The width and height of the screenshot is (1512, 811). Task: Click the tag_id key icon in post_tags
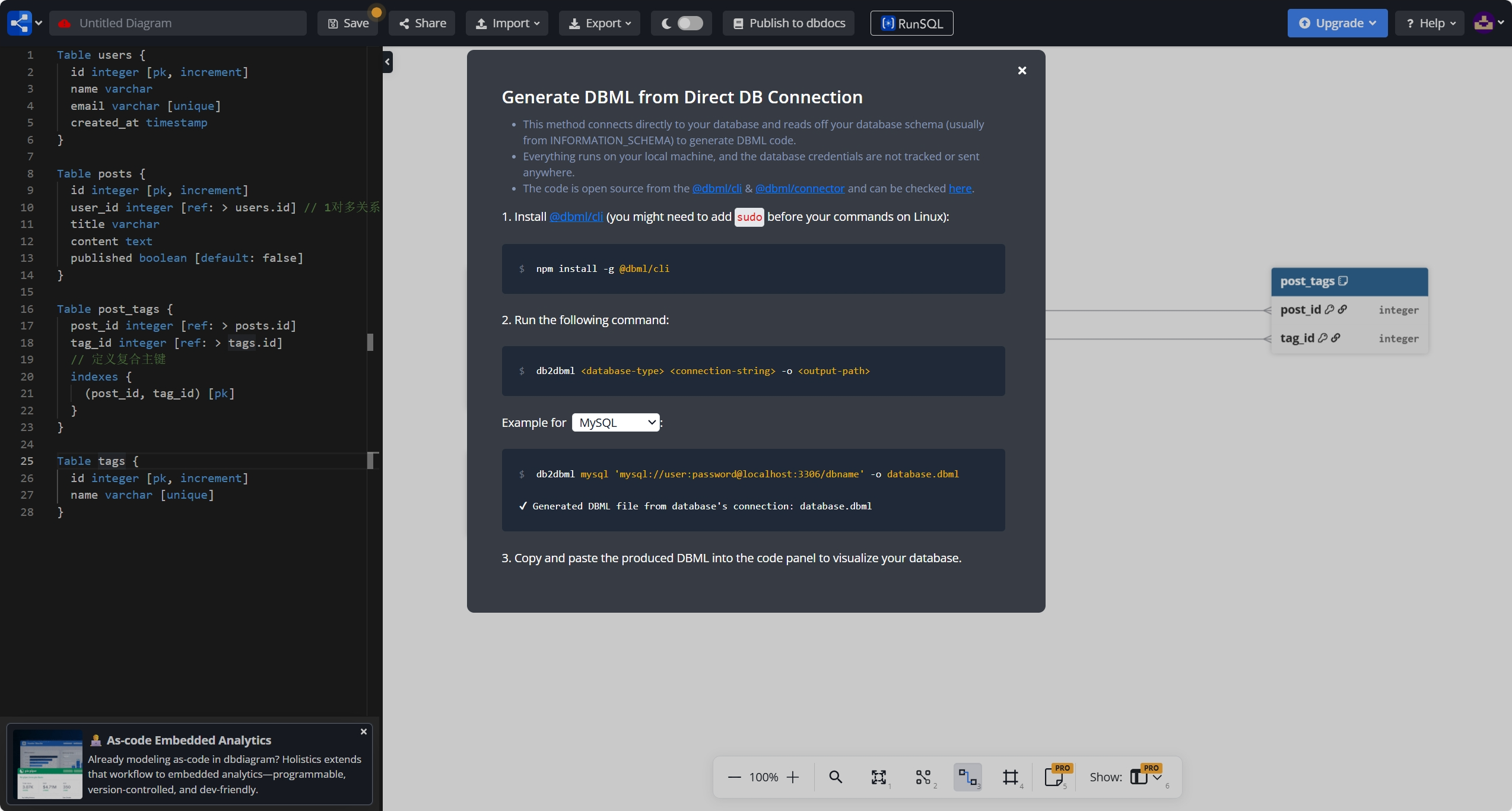coord(1322,338)
